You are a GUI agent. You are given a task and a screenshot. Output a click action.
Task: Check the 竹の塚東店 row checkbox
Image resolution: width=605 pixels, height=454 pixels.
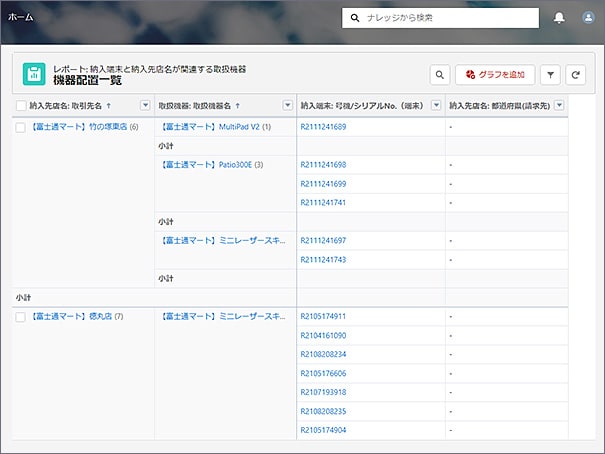[x=21, y=127]
